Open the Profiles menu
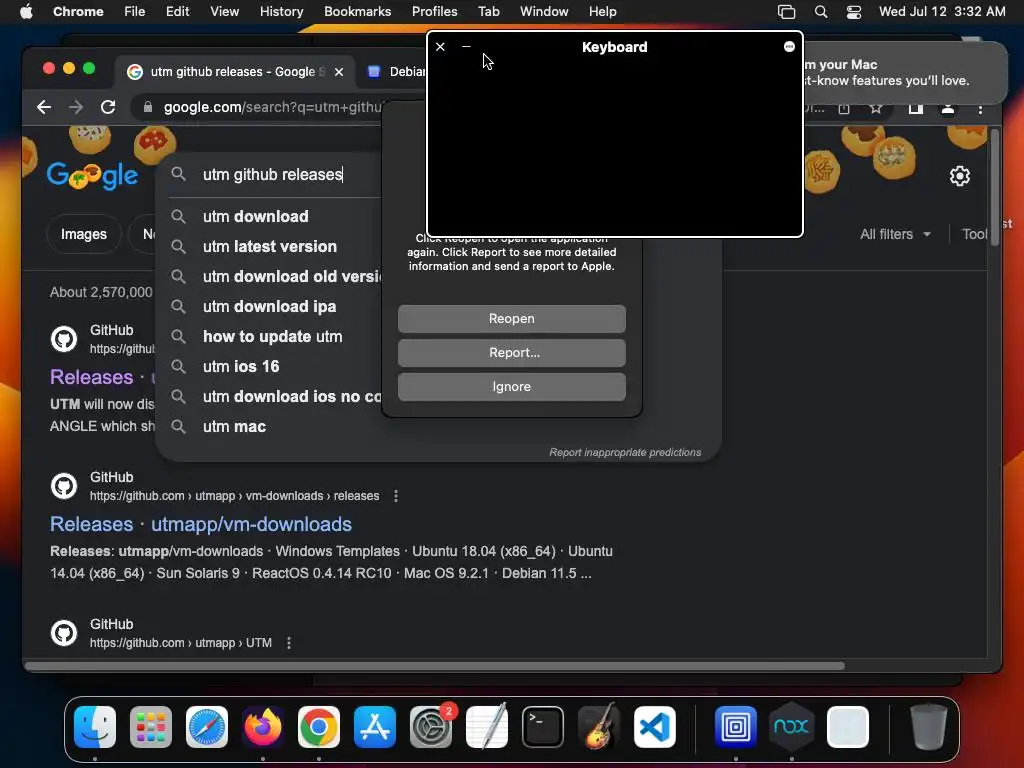 434,12
